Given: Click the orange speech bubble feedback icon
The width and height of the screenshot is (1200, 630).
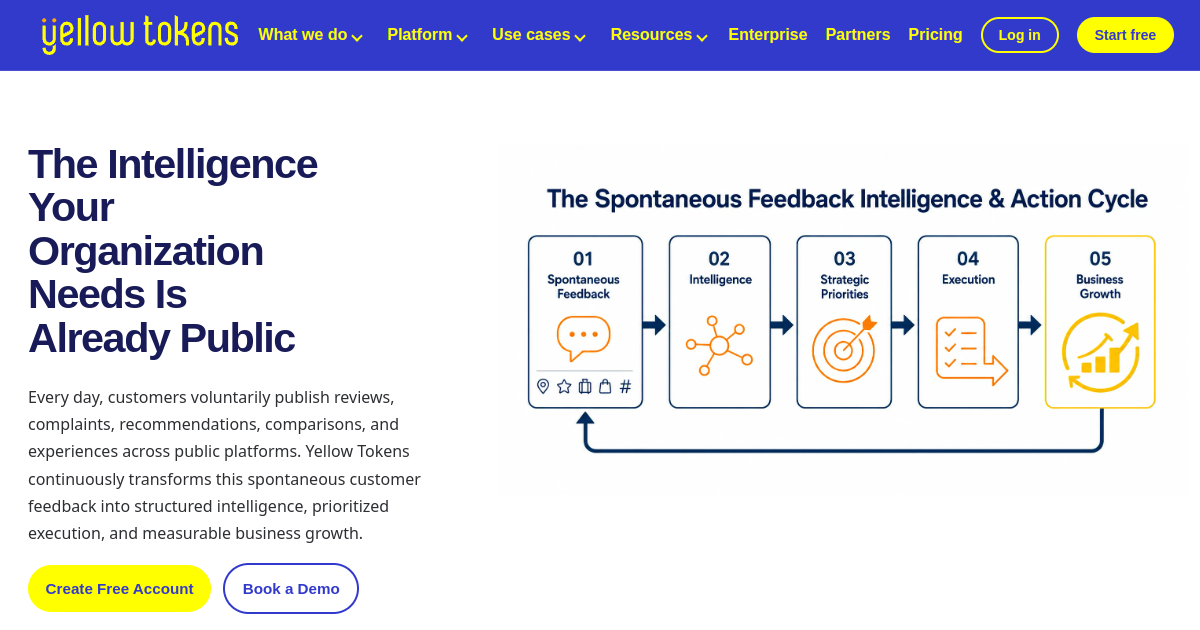Looking at the screenshot, I should [583, 338].
